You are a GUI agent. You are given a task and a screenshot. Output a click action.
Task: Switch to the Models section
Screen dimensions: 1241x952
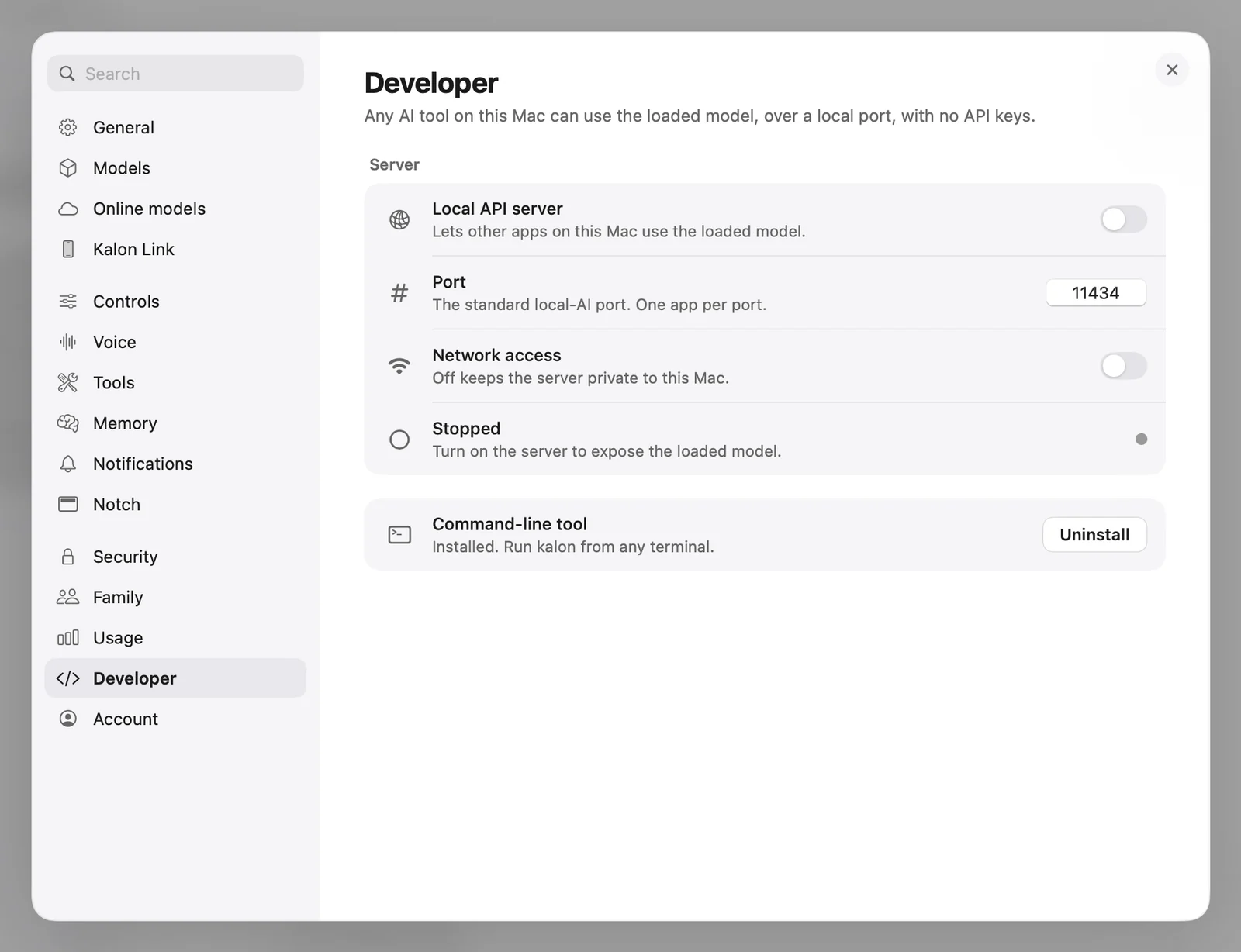(175, 167)
